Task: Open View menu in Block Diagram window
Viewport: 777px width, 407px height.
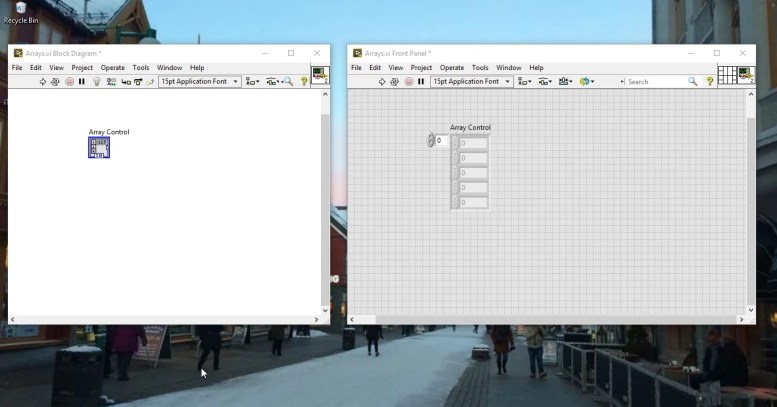Action: point(56,67)
